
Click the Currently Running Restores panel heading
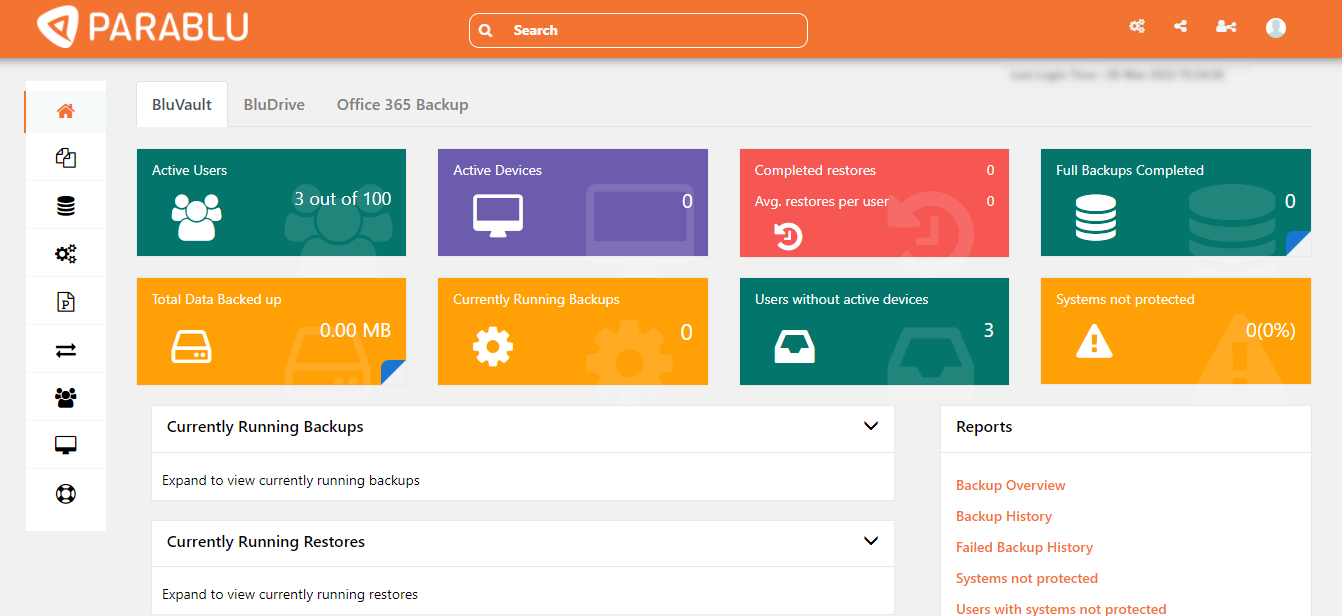(x=266, y=542)
